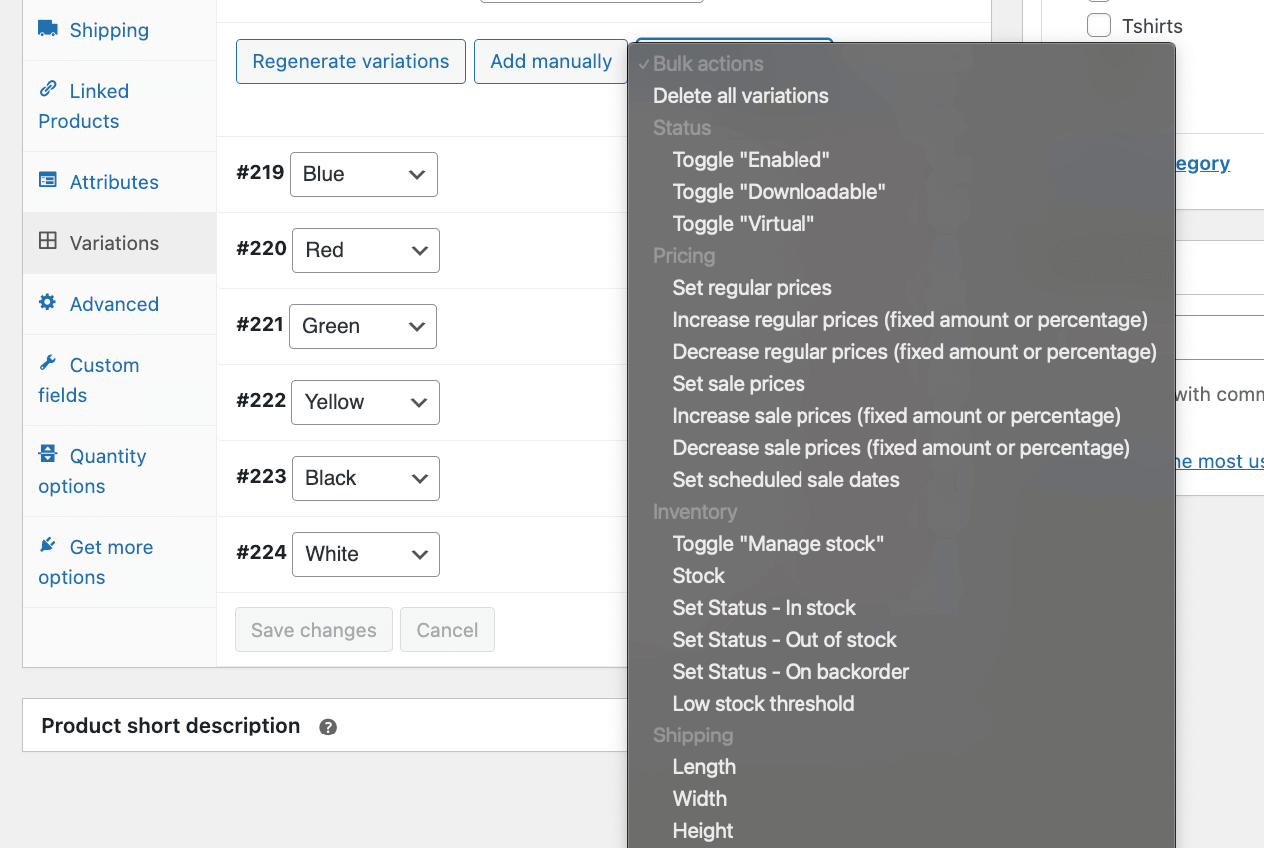This screenshot has height=848, width=1264.
Task: Click the Linked Products link icon
Action: 47,89
